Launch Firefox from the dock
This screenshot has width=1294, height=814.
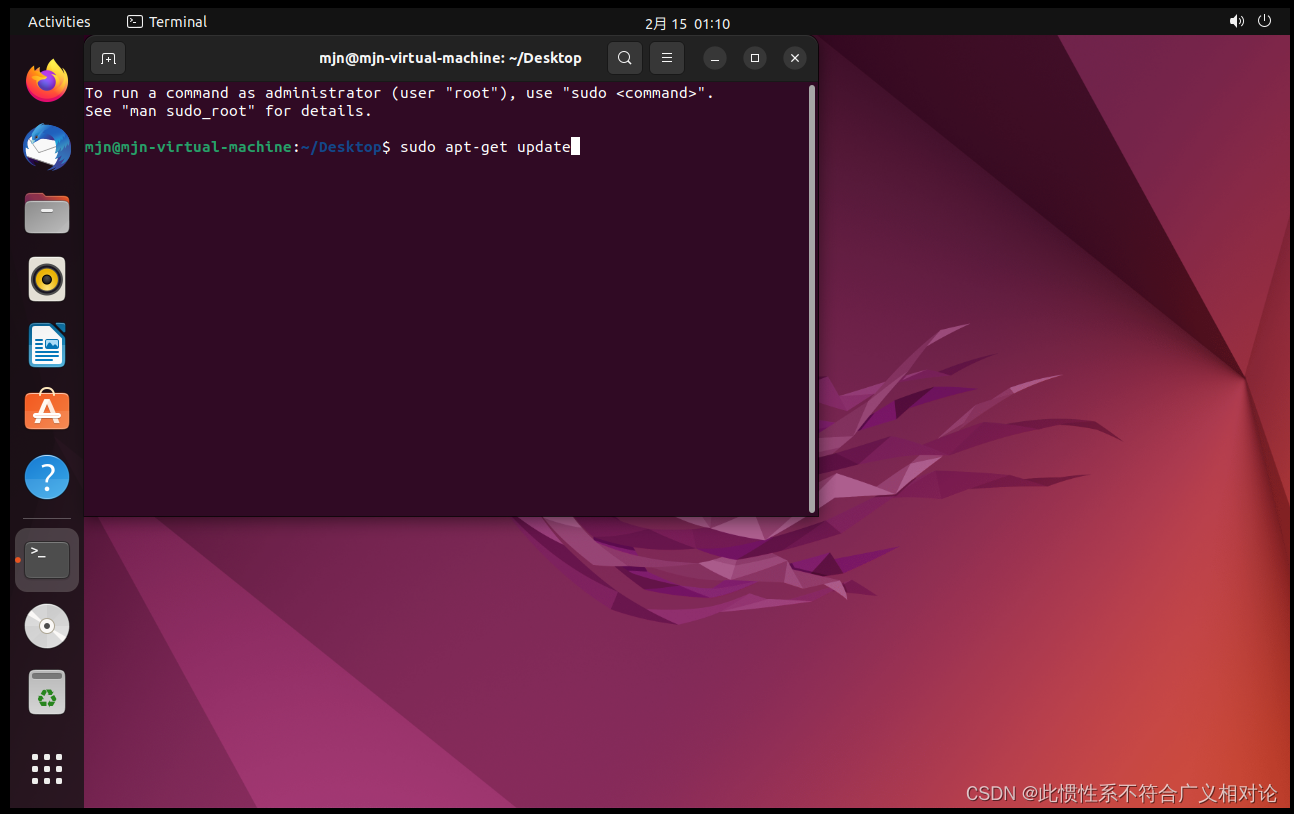point(46,81)
